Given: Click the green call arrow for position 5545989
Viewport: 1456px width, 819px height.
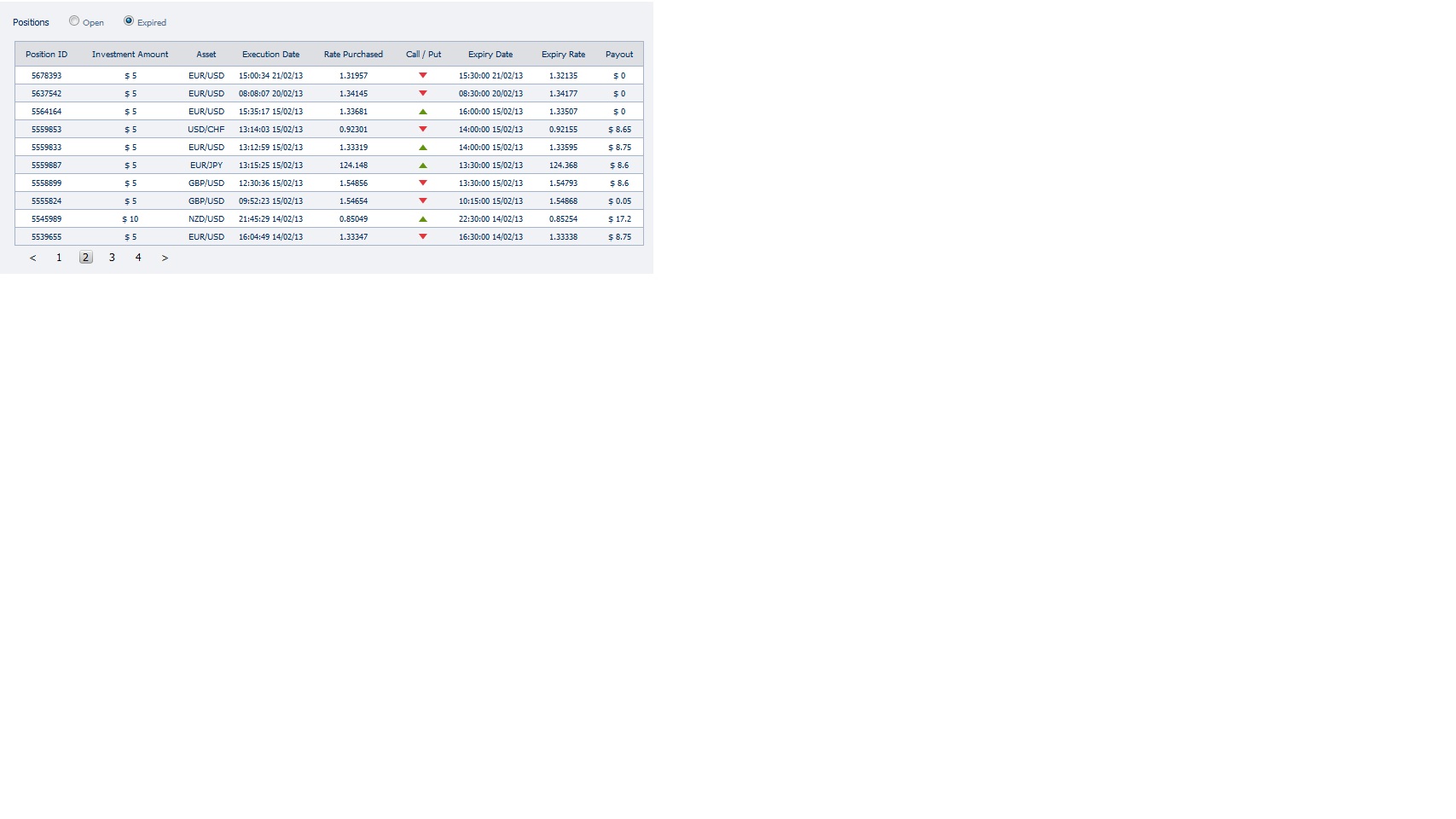Looking at the screenshot, I should tap(423, 219).
